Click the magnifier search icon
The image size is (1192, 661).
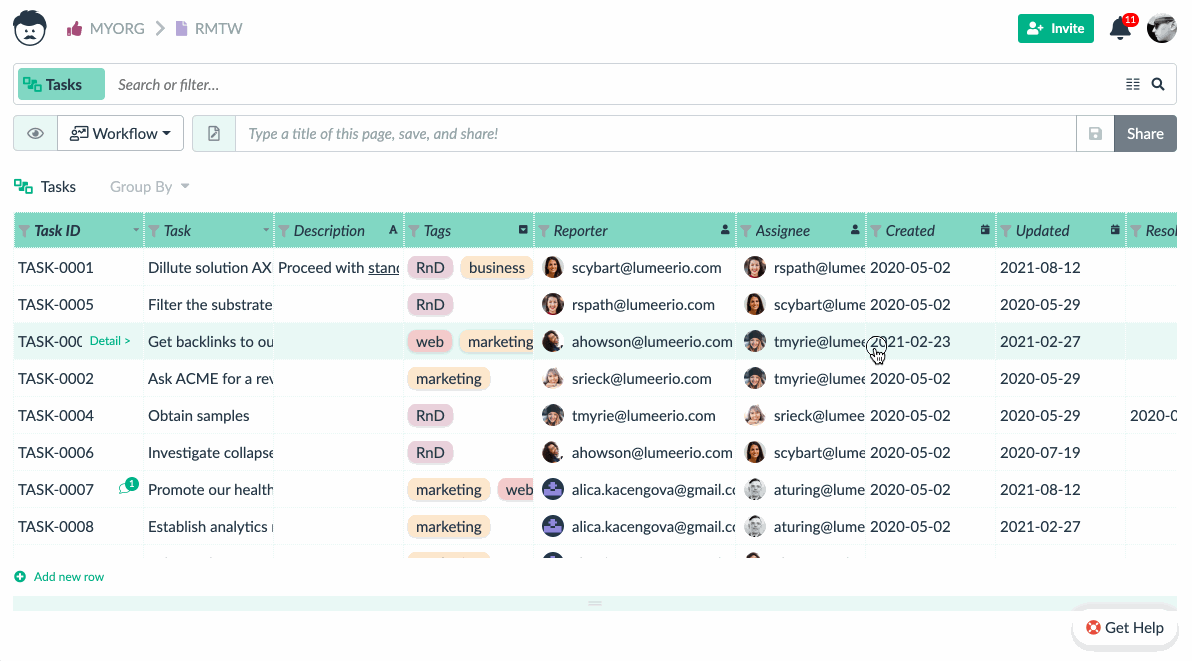coord(1158,84)
